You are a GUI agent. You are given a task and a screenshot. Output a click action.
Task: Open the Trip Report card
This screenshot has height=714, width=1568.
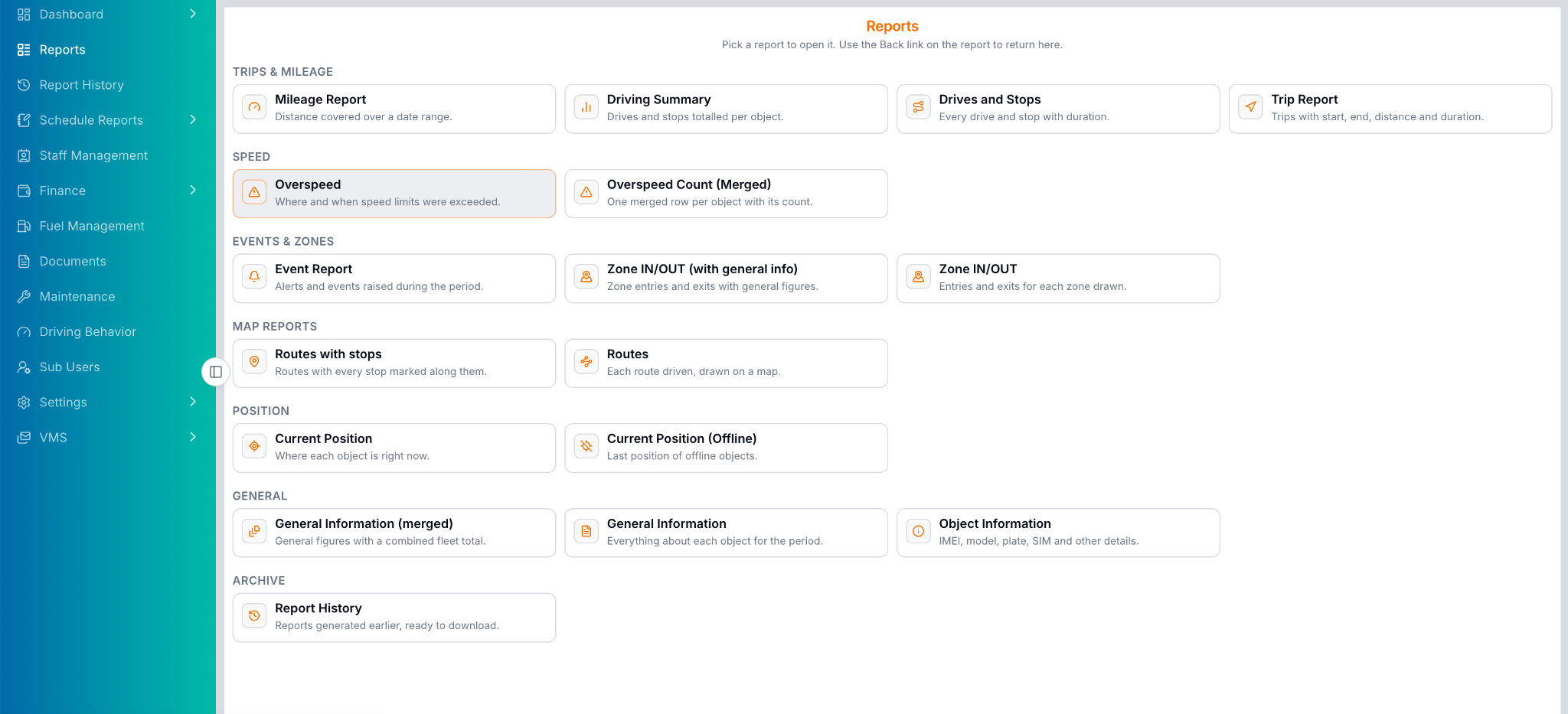(1390, 109)
